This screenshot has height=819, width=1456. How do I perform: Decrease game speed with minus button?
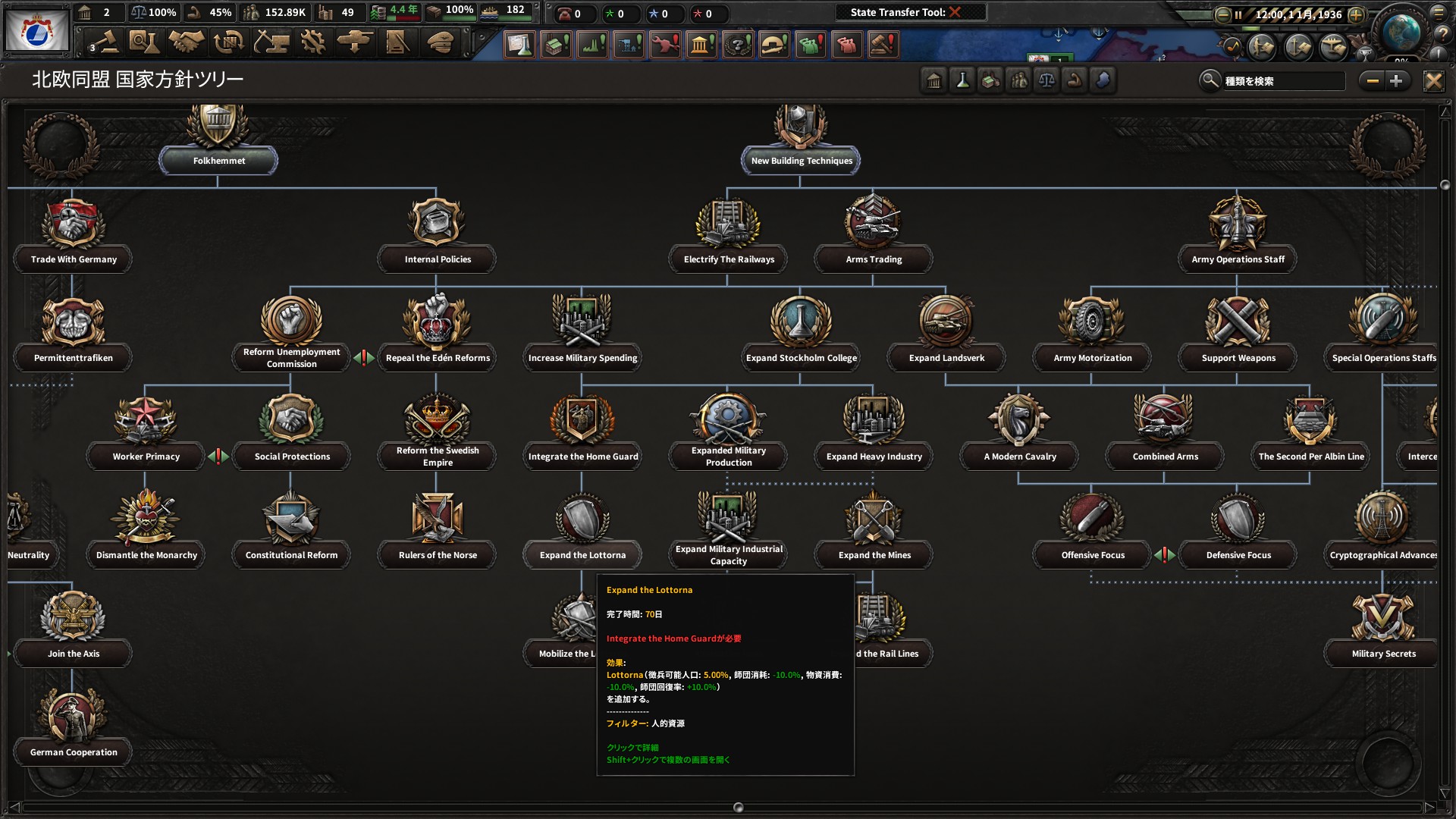click(x=1222, y=14)
